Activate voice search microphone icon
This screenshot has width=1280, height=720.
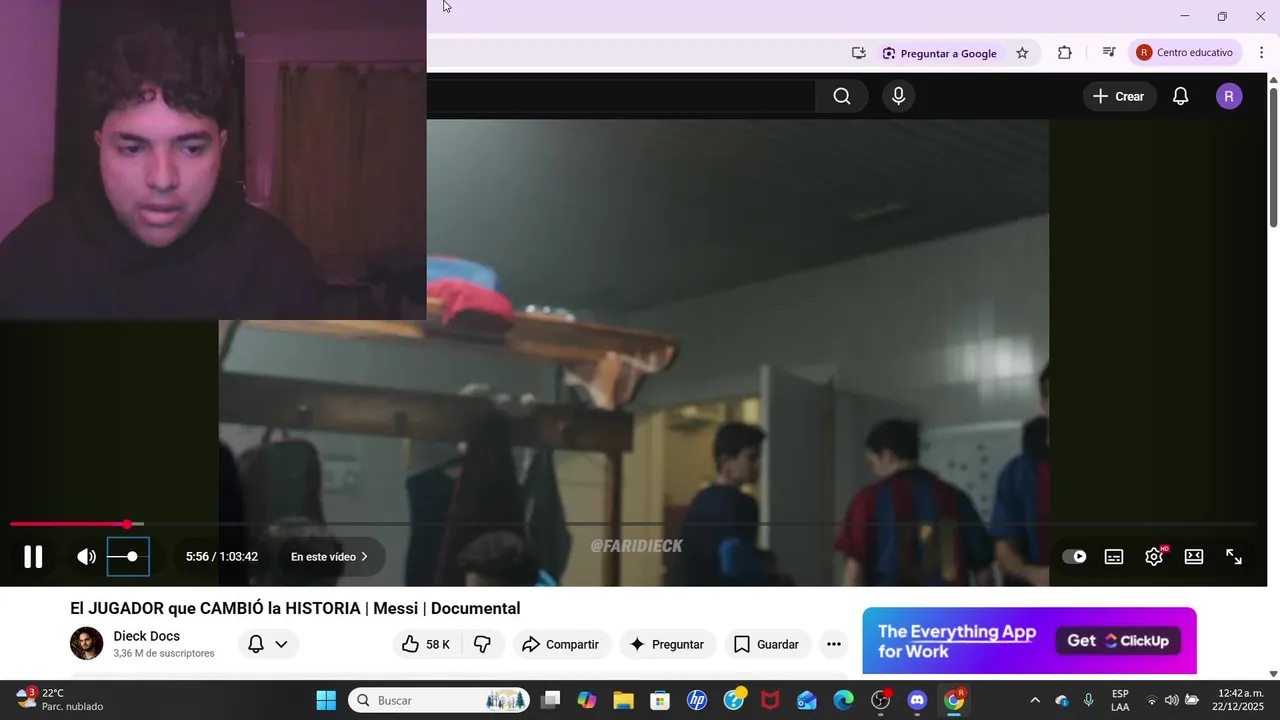point(898,96)
